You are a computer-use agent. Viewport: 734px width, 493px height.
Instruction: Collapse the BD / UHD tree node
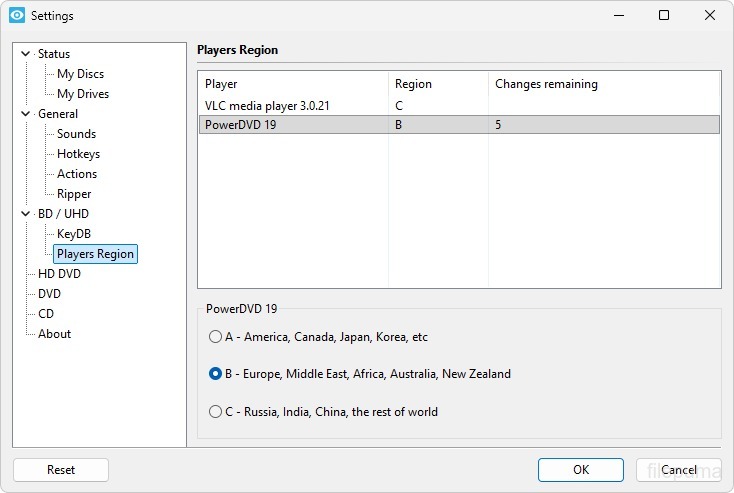25,214
